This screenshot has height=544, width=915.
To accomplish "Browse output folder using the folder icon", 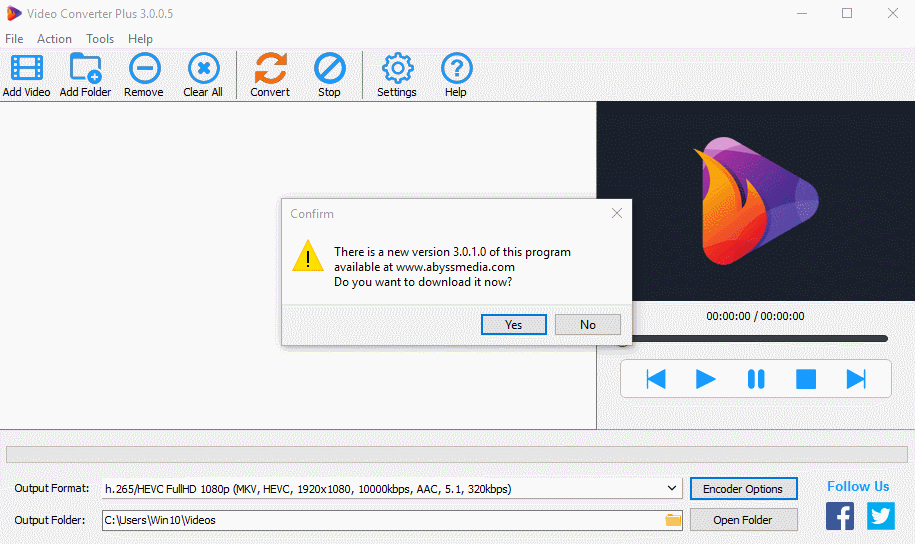I will [x=673, y=520].
